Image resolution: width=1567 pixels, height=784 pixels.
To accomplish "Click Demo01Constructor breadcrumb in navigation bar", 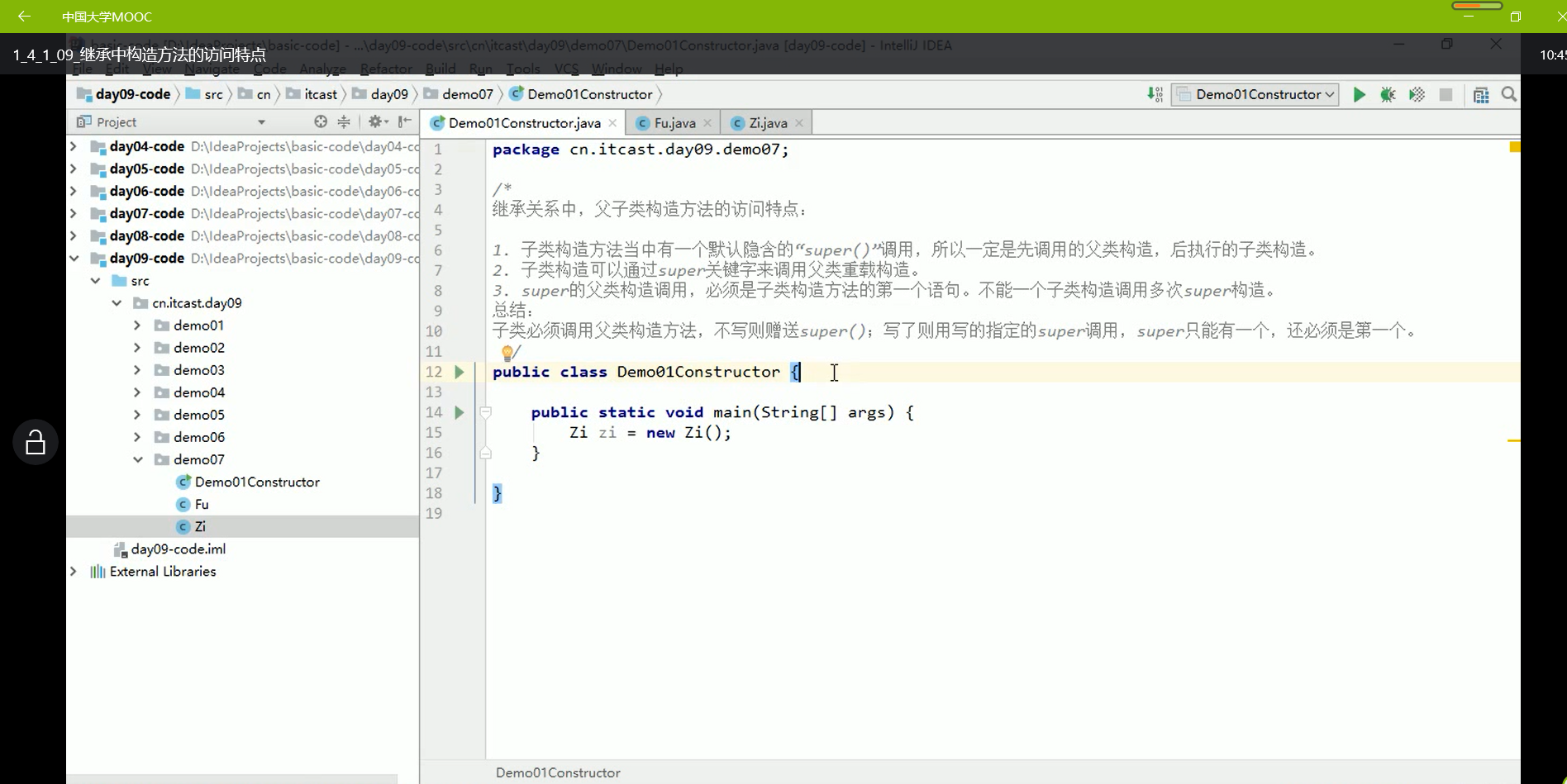I will point(581,94).
